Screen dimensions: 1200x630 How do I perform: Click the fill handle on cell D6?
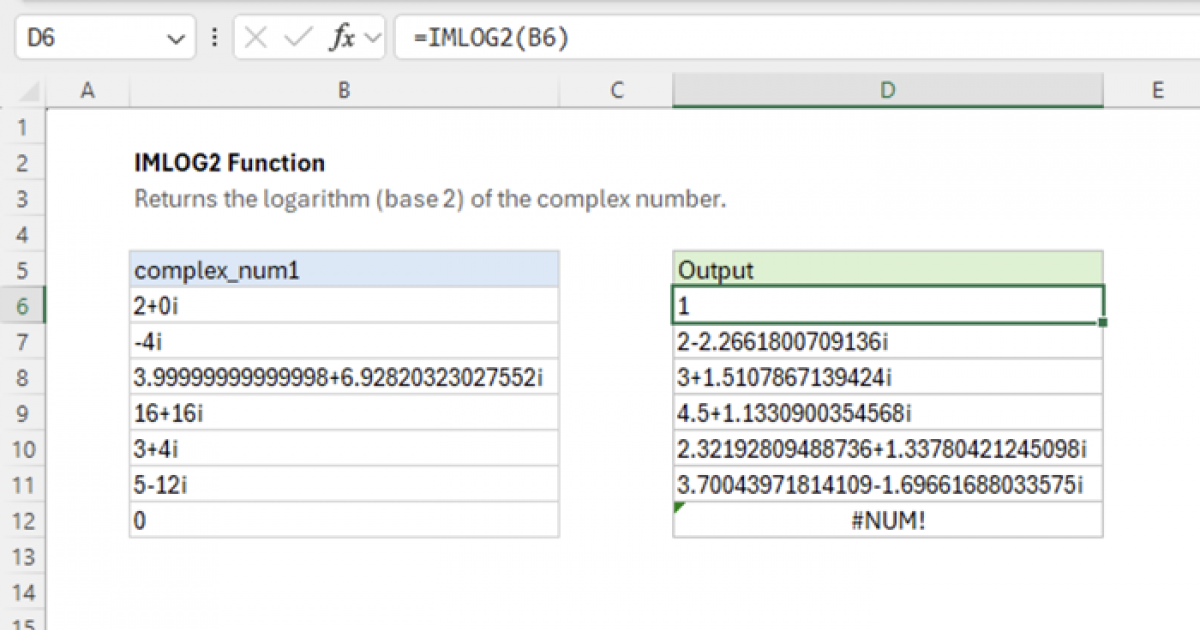tap(1101, 320)
